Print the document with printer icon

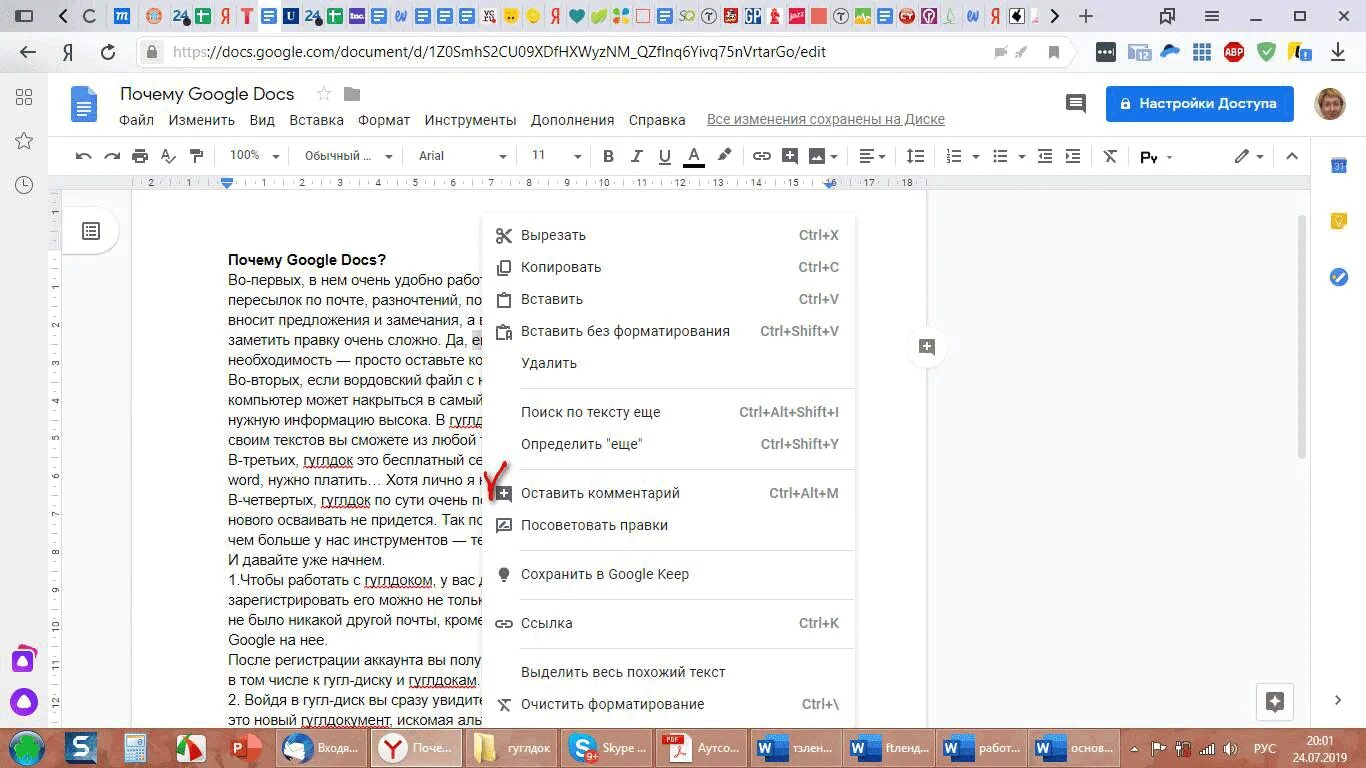coord(140,156)
